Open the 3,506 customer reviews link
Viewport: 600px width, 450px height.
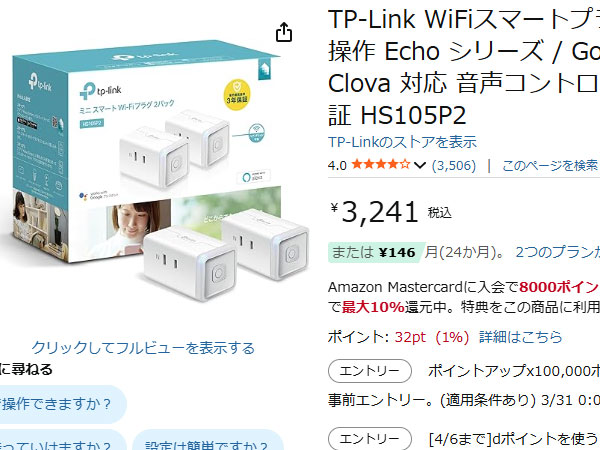[454, 166]
